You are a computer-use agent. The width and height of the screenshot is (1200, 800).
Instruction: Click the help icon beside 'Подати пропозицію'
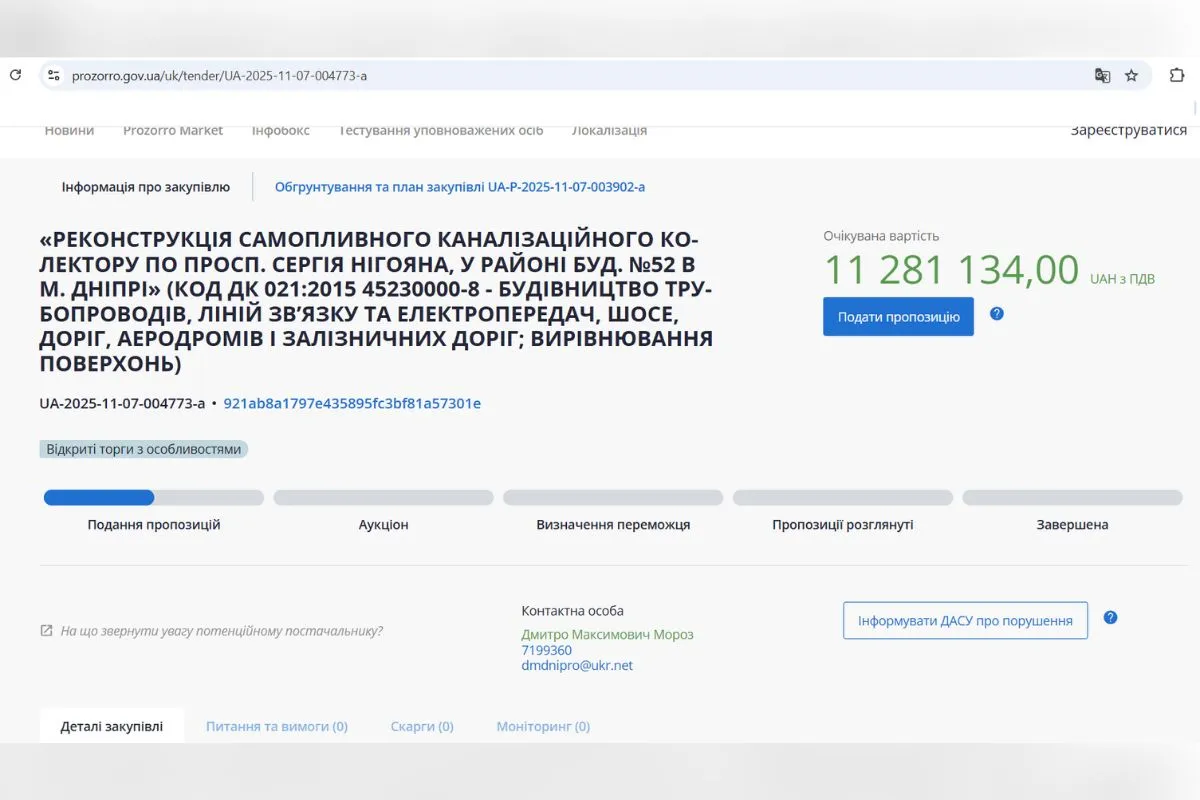(996, 314)
